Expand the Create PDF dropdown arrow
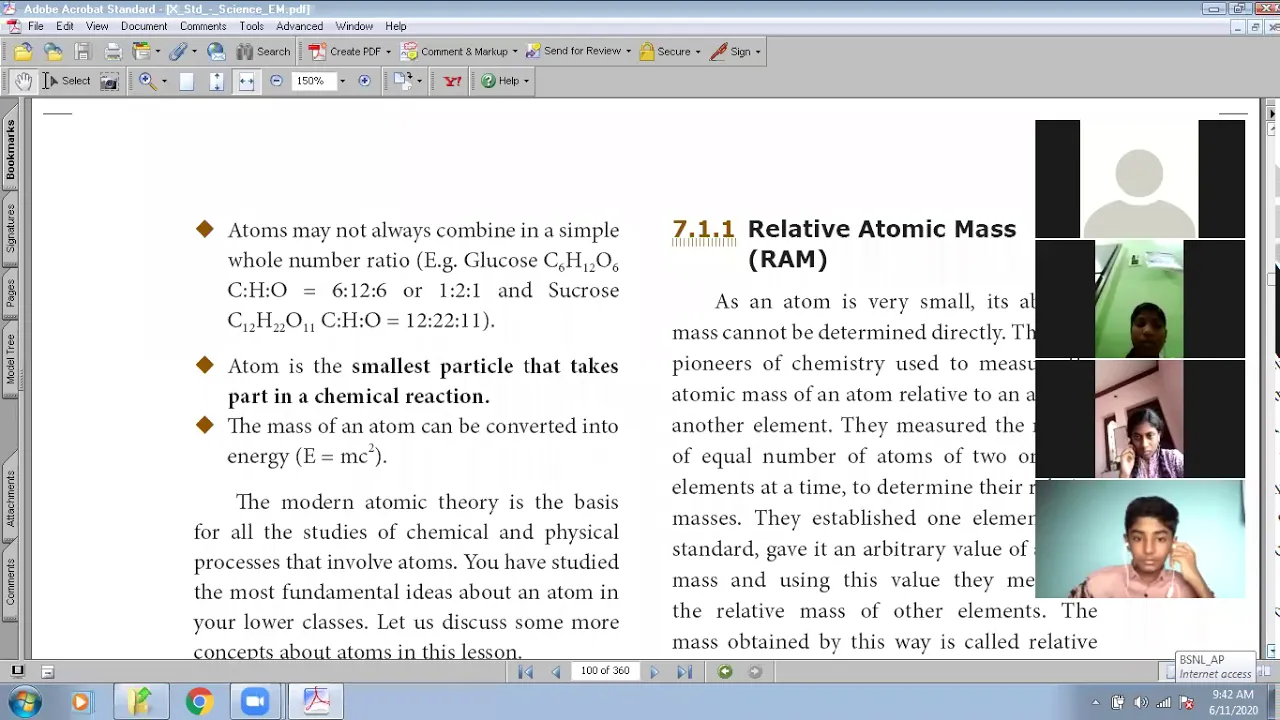The image size is (1280, 720). 388,52
